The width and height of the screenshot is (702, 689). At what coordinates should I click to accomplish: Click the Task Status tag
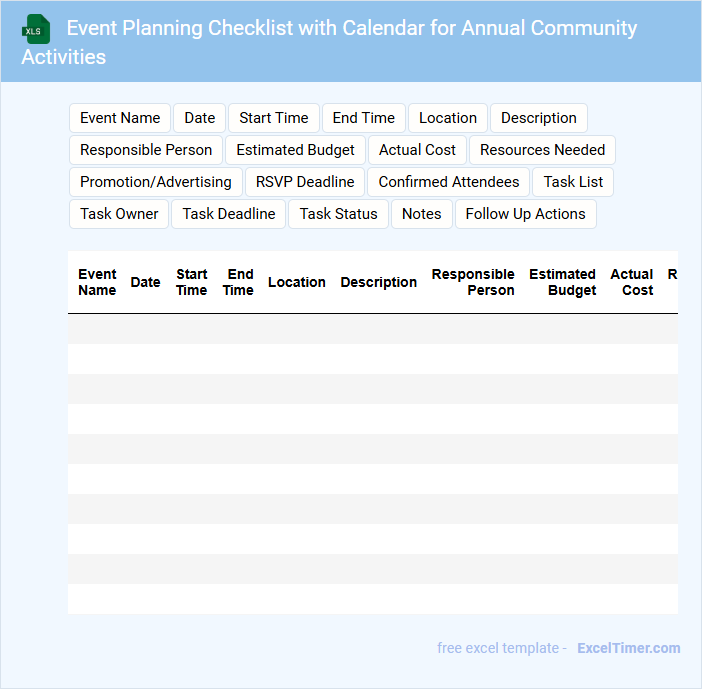tap(339, 214)
